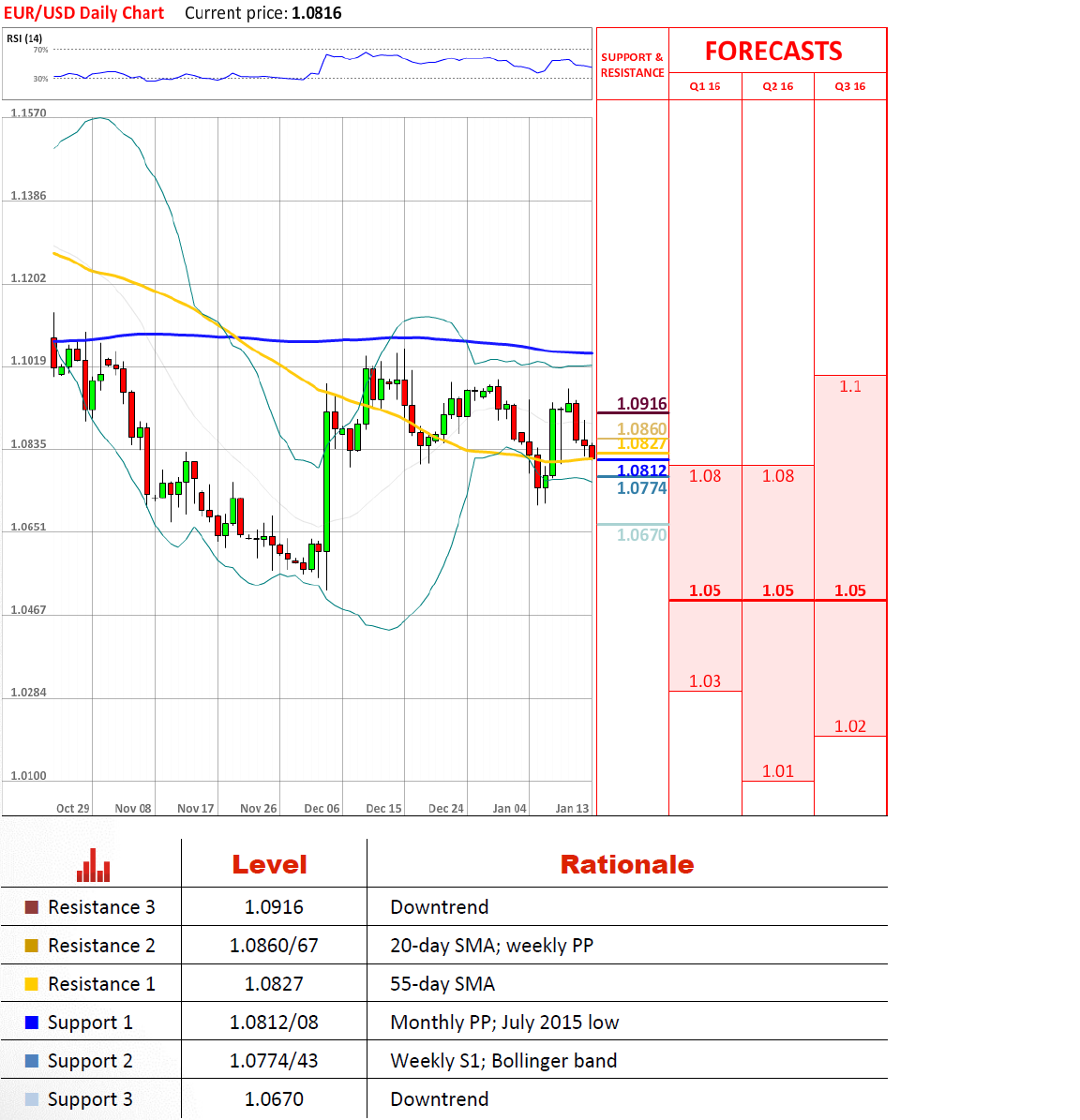The image size is (1080, 1120).
Task: Click the Dec 06 date axis label
Action: [322, 809]
